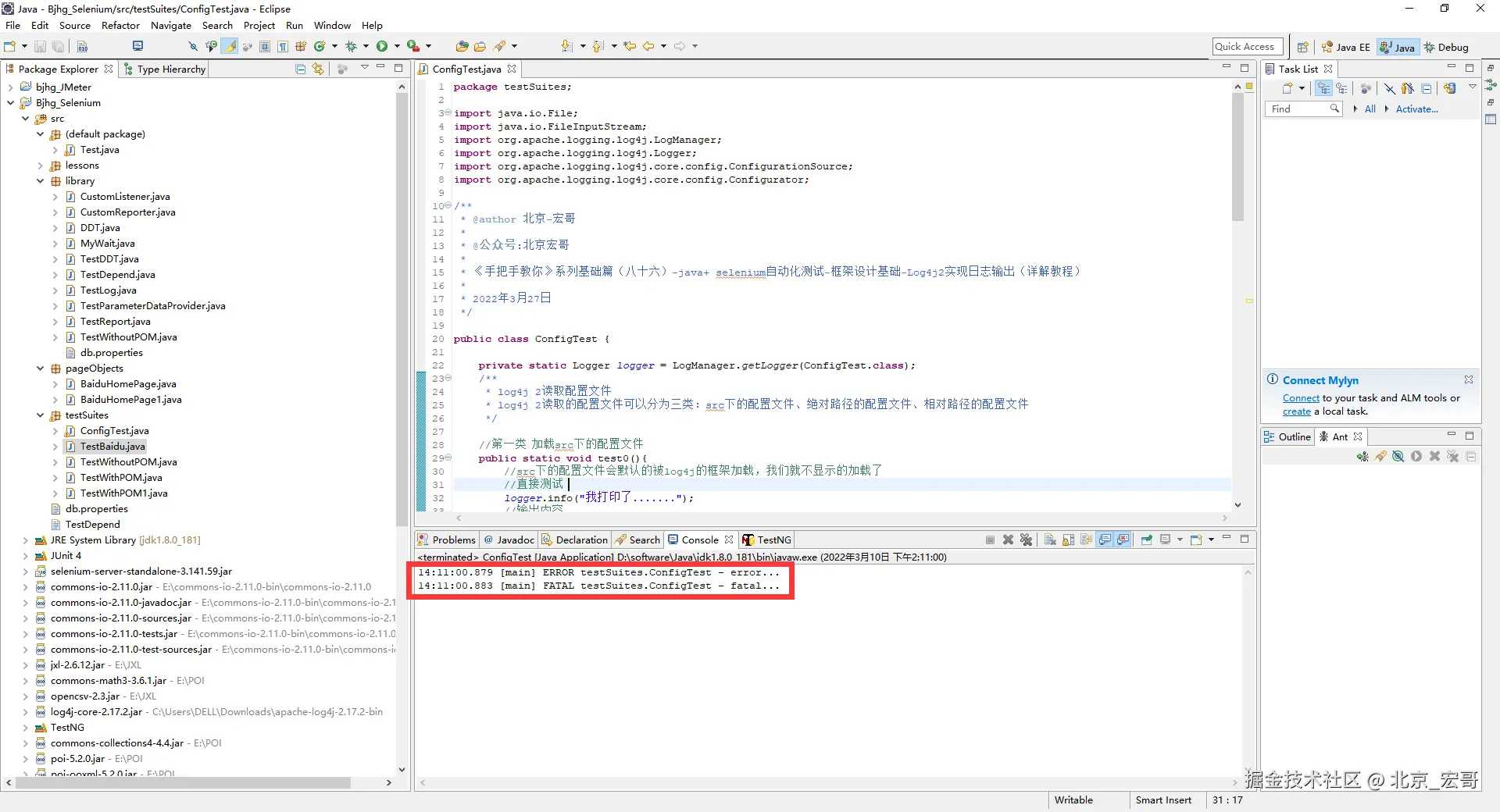Expand the lessons package node
This screenshot has height=812, width=1500.
pyautogui.click(x=40, y=166)
